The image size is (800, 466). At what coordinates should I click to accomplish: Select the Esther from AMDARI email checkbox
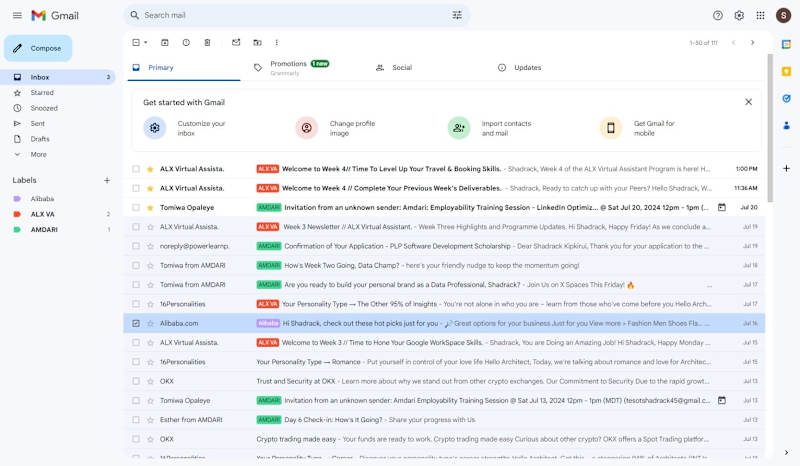pyautogui.click(x=136, y=420)
